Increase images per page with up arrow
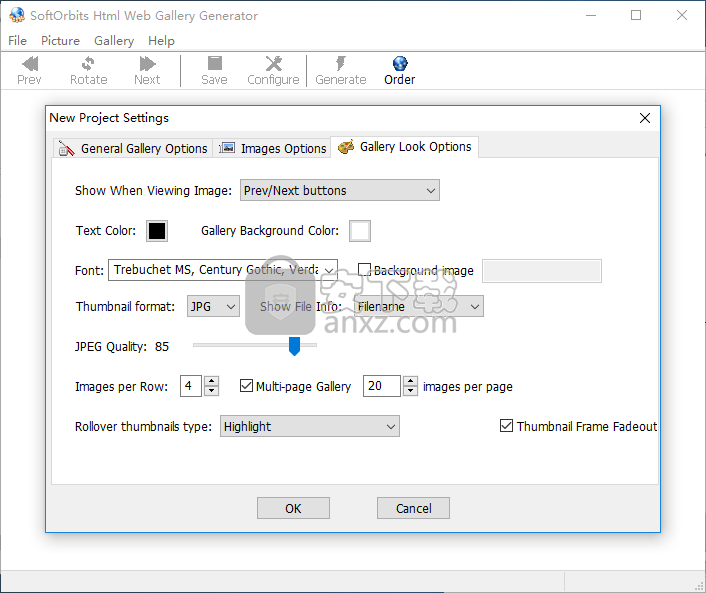The height and width of the screenshot is (593, 706). pos(410,381)
